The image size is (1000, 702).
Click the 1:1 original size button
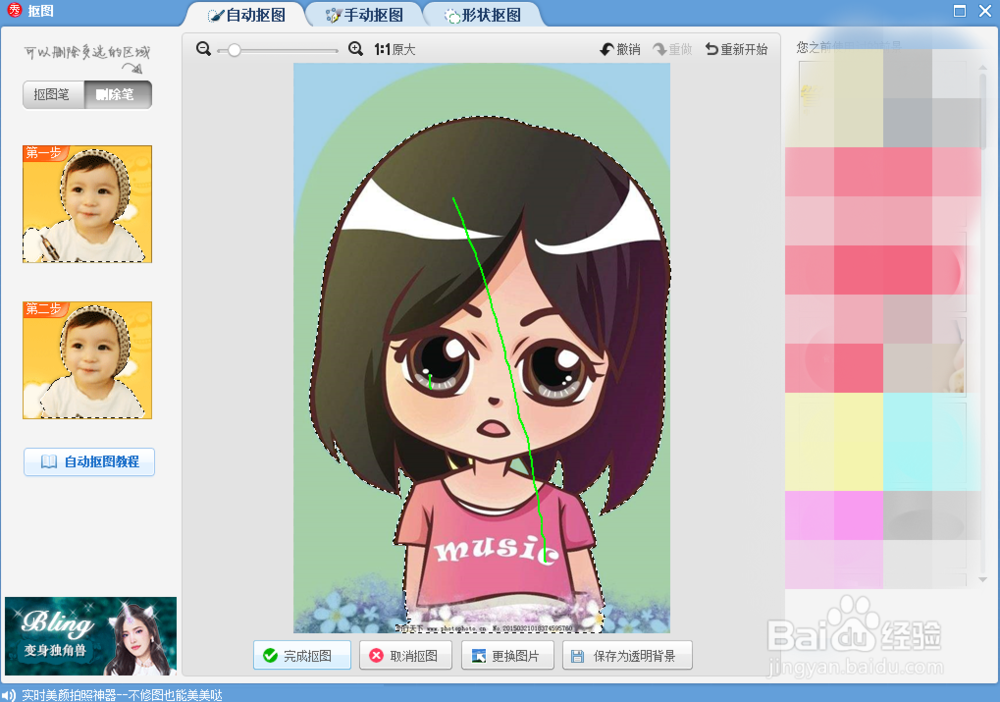point(395,49)
